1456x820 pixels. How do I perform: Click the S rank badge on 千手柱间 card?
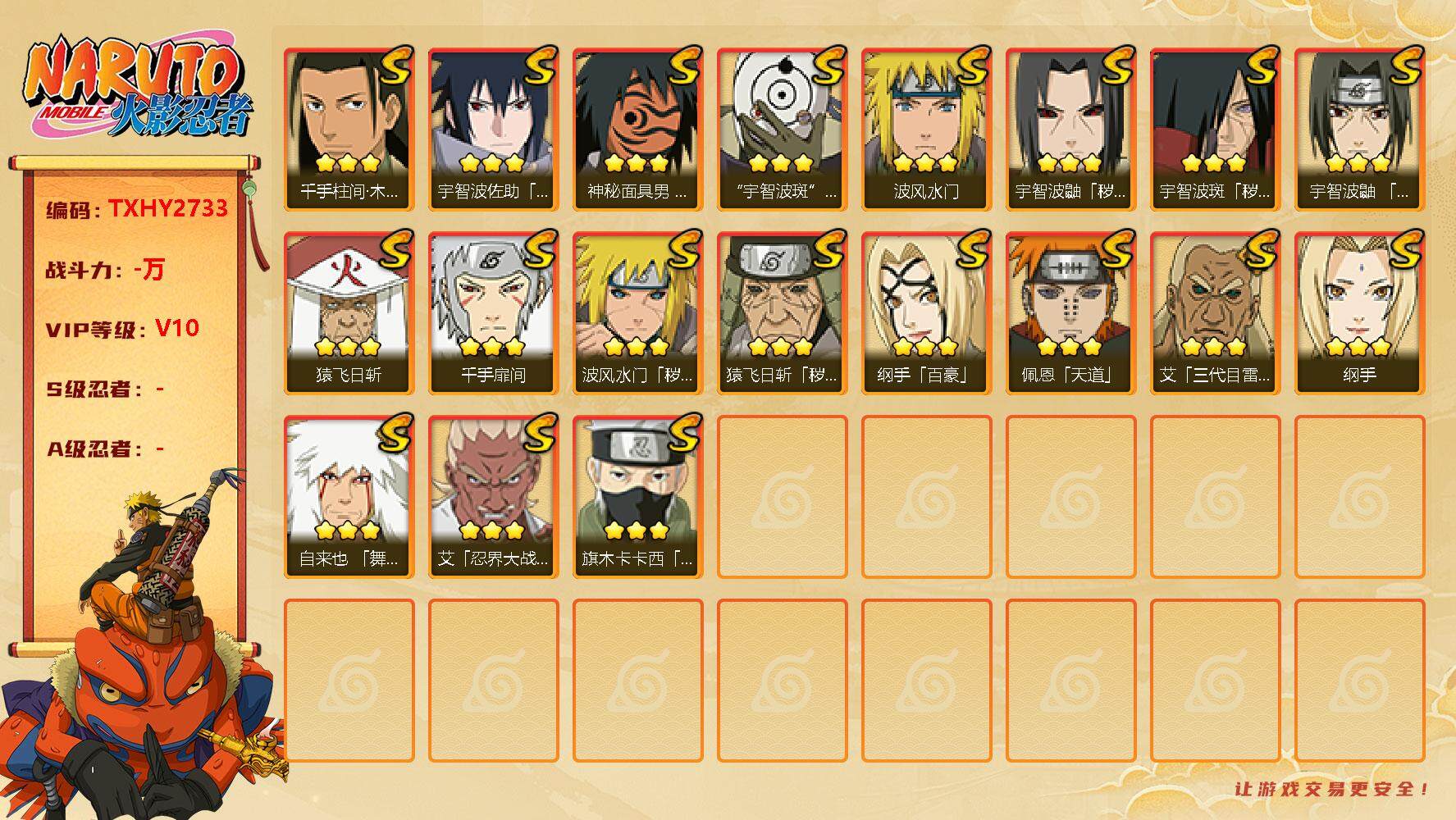(395, 66)
